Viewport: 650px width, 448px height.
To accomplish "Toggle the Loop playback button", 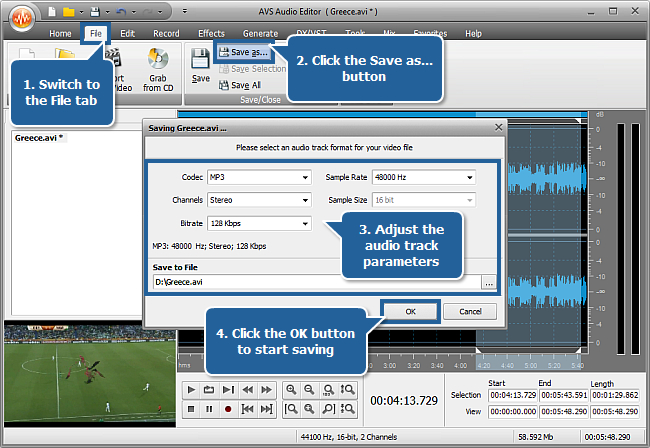I will point(209,390).
